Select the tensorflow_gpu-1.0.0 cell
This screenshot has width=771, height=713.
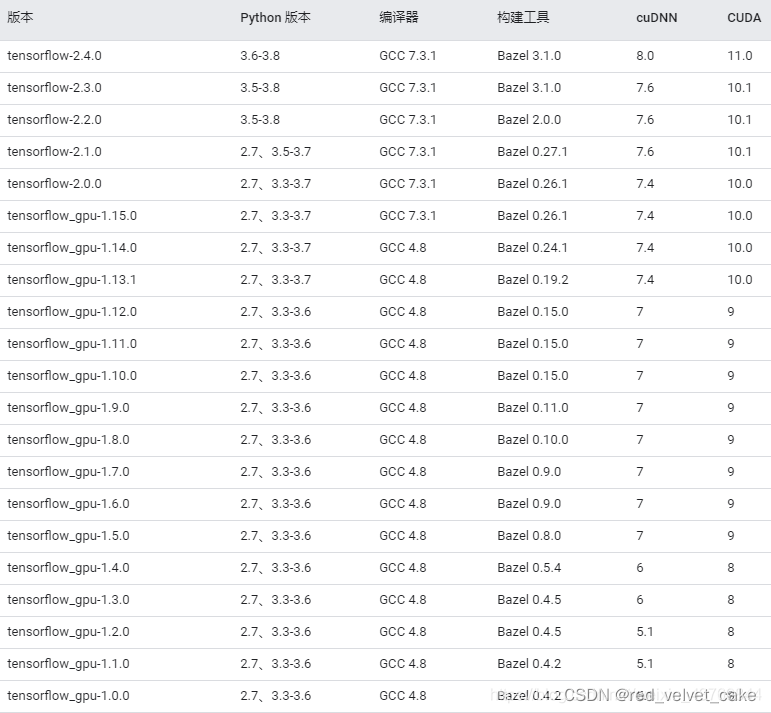[x=68, y=695]
